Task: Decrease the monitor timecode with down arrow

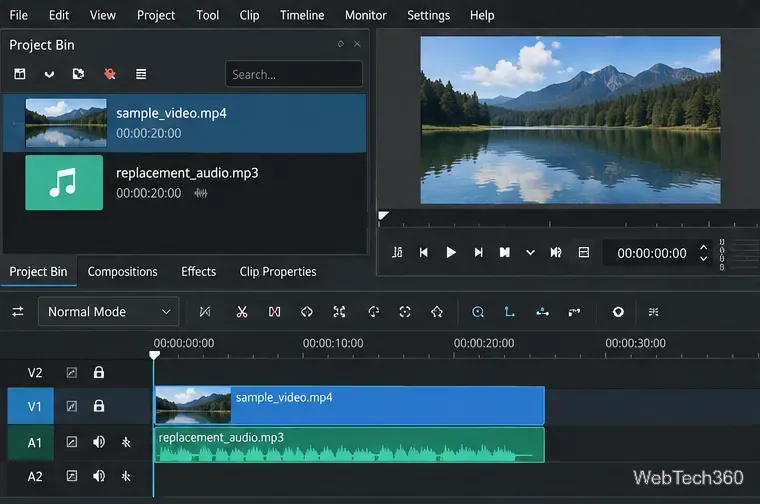Action: tap(703, 259)
